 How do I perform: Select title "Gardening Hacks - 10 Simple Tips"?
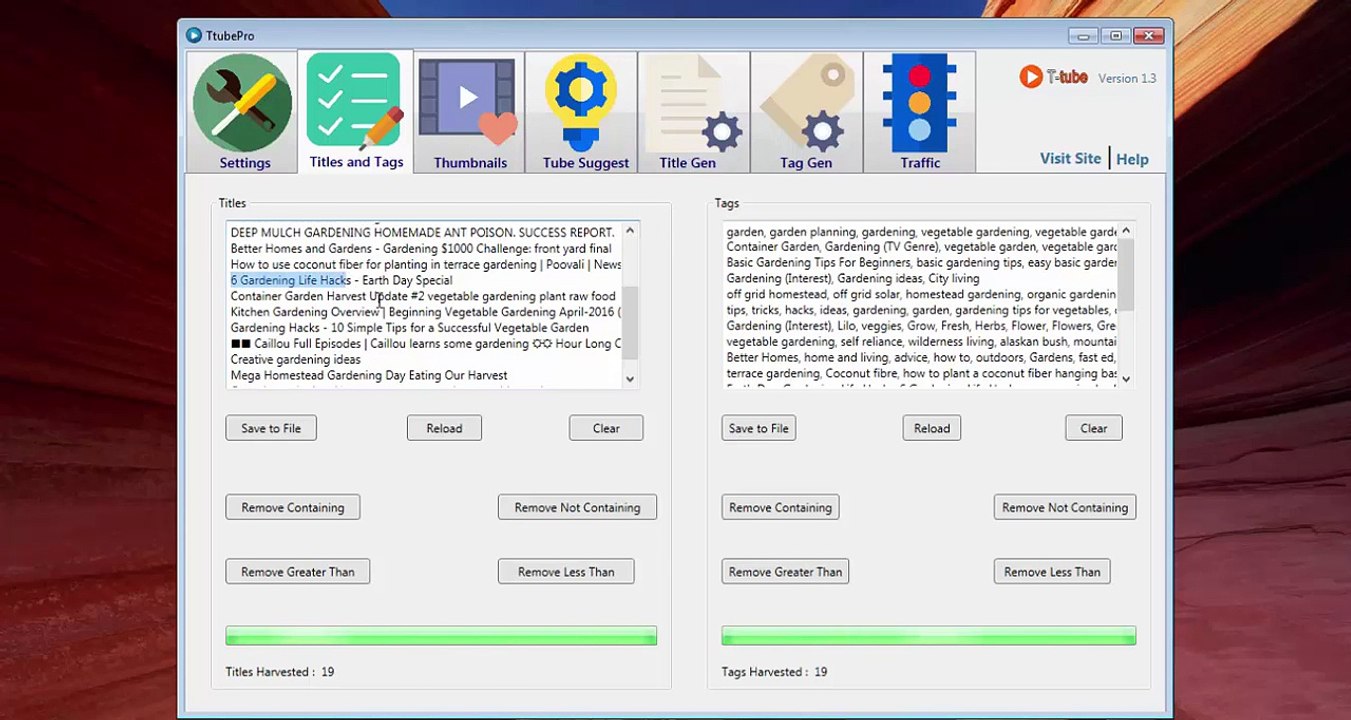(410, 328)
